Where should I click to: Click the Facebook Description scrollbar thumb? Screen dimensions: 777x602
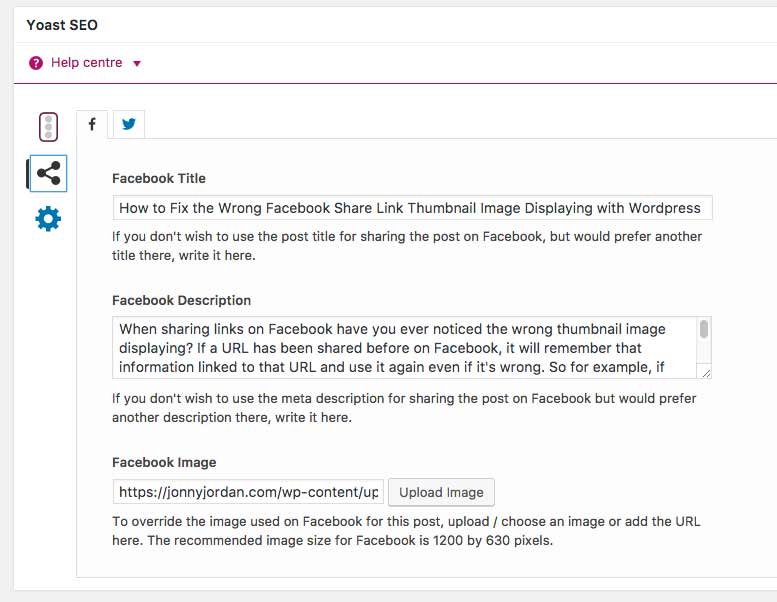click(x=704, y=329)
